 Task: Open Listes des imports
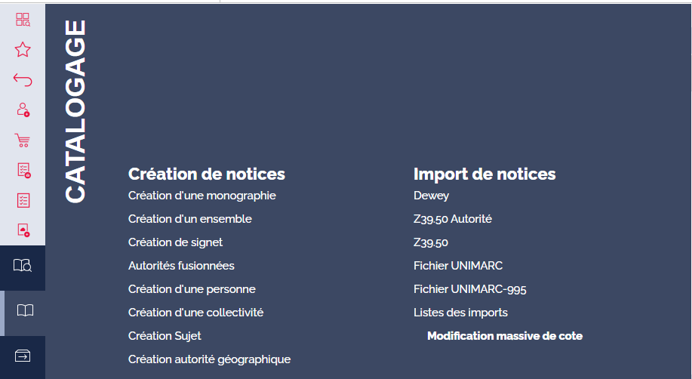coord(460,312)
